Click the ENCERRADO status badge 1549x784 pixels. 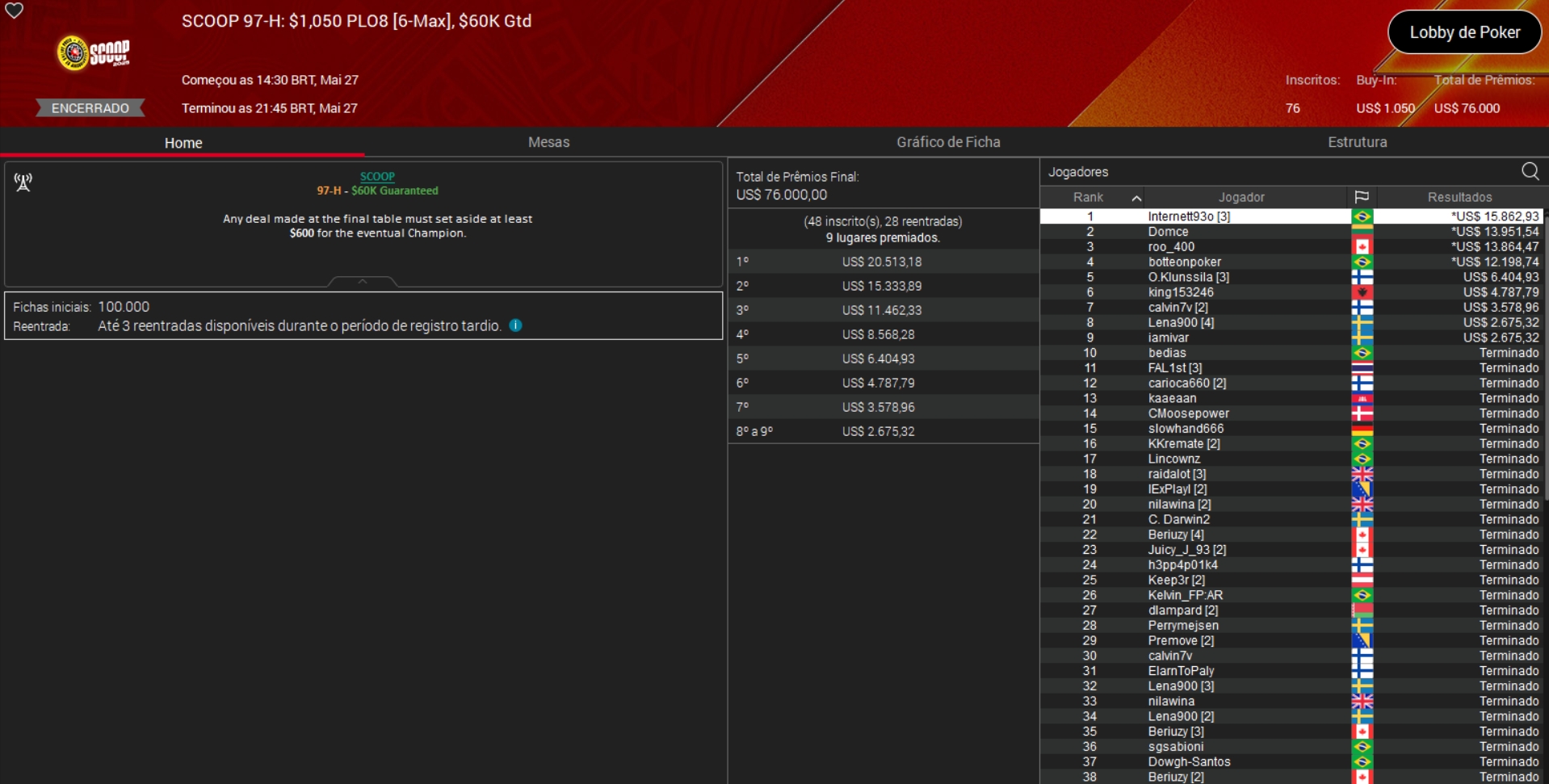90,108
